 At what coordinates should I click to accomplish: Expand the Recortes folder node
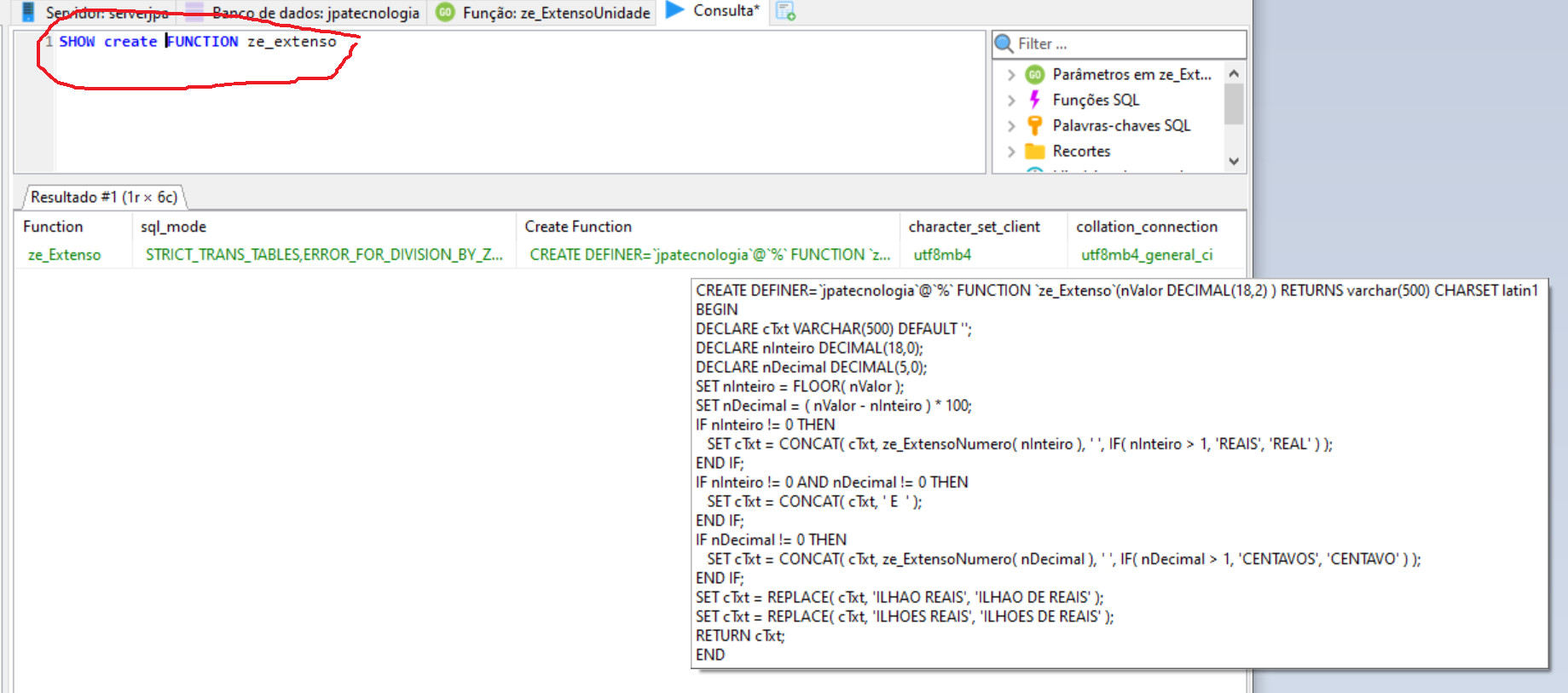pos(1011,152)
